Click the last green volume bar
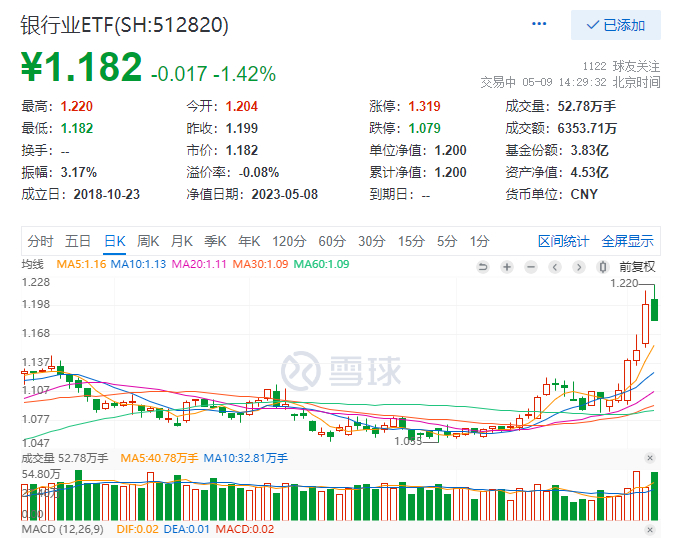This screenshot has height=538, width=674. (x=654, y=496)
